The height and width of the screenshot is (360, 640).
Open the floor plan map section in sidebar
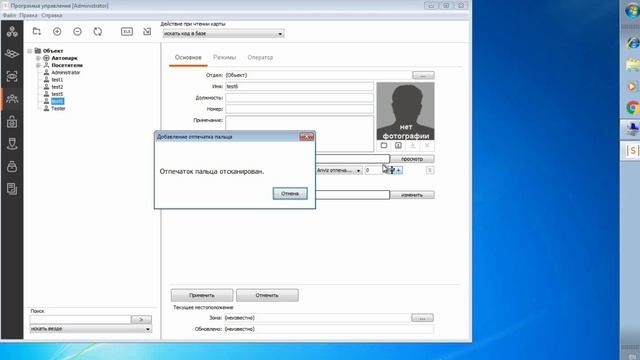pos(12,54)
